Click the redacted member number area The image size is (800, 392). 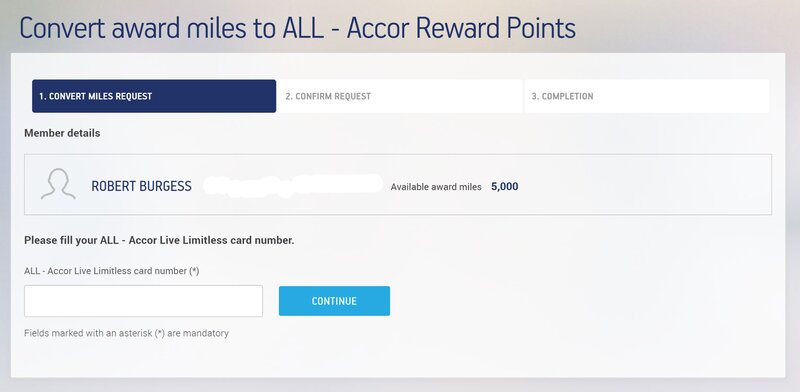(292, 185)
